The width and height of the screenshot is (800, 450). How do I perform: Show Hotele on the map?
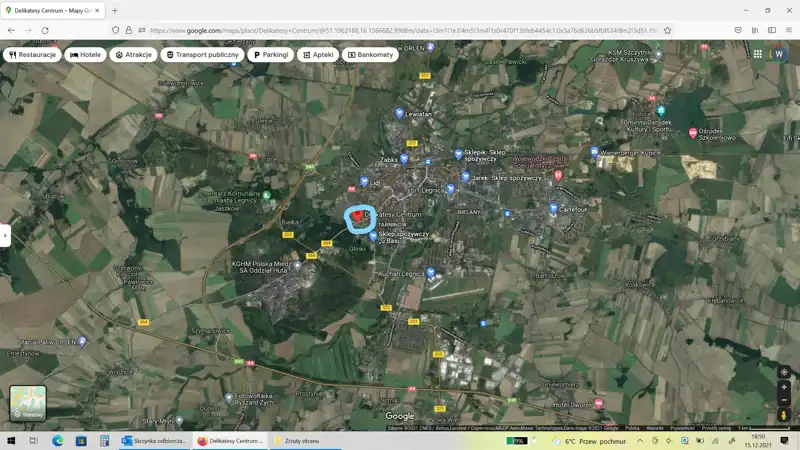coord(85,55)
